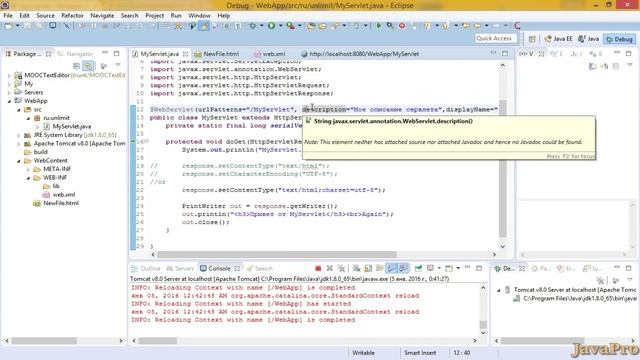Select Apache Tomcat v8.0 library node
This screenshot has width=640, height=360.
tap(75, 144)
